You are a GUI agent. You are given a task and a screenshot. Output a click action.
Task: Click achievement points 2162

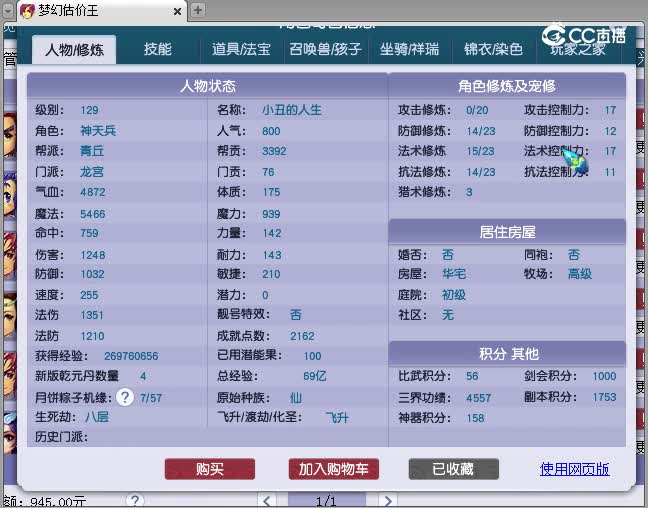point(302,336)
